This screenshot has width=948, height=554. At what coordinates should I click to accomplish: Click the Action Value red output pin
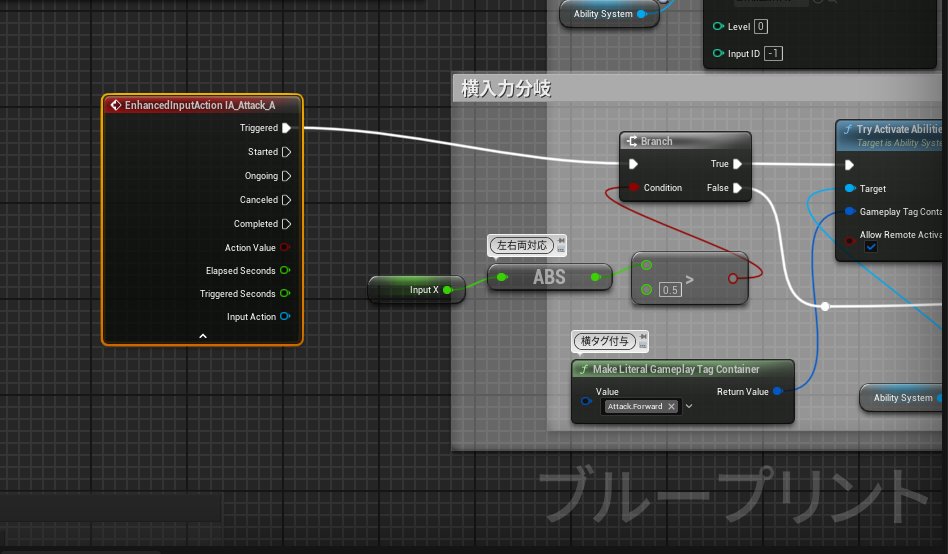pyautogui.click(x=285, y=247)
